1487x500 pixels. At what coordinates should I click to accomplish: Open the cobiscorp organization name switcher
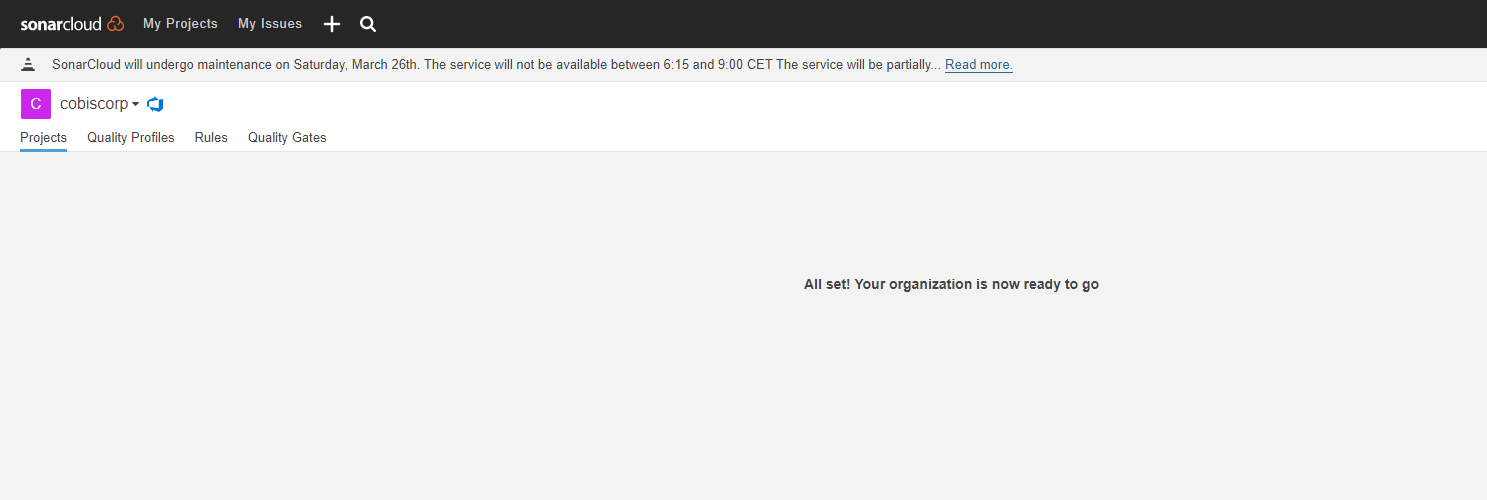coord(94,104)
